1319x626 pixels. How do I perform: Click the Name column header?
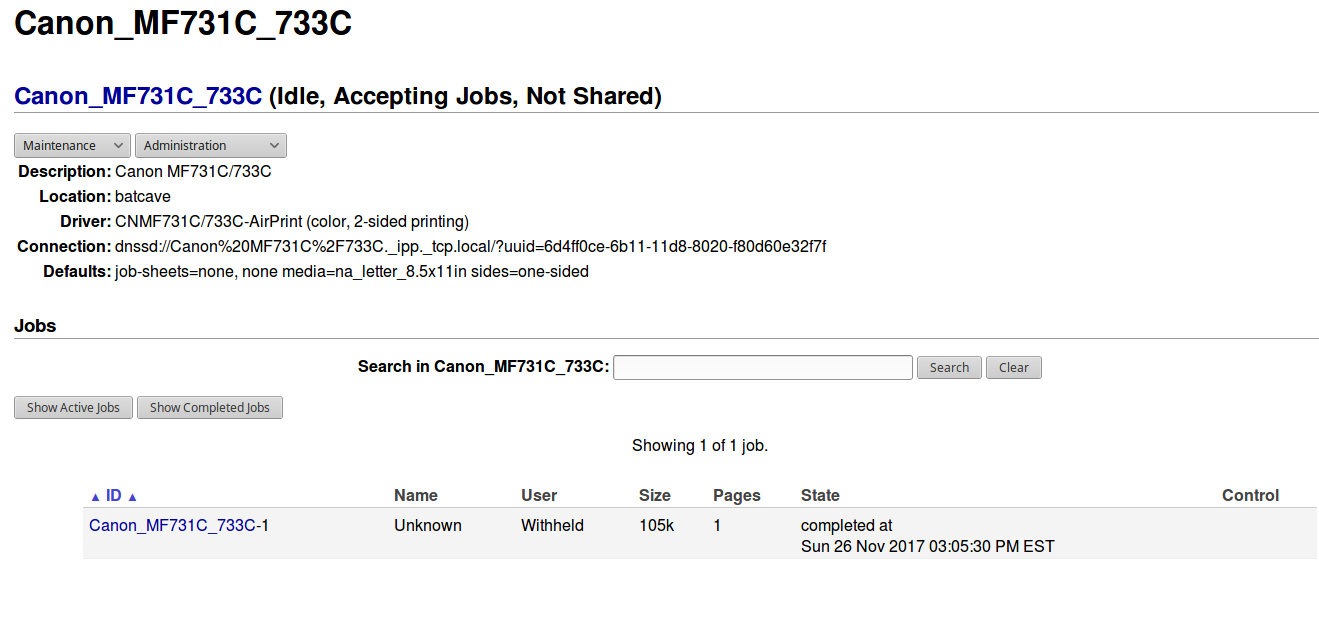tap(416, 496)
